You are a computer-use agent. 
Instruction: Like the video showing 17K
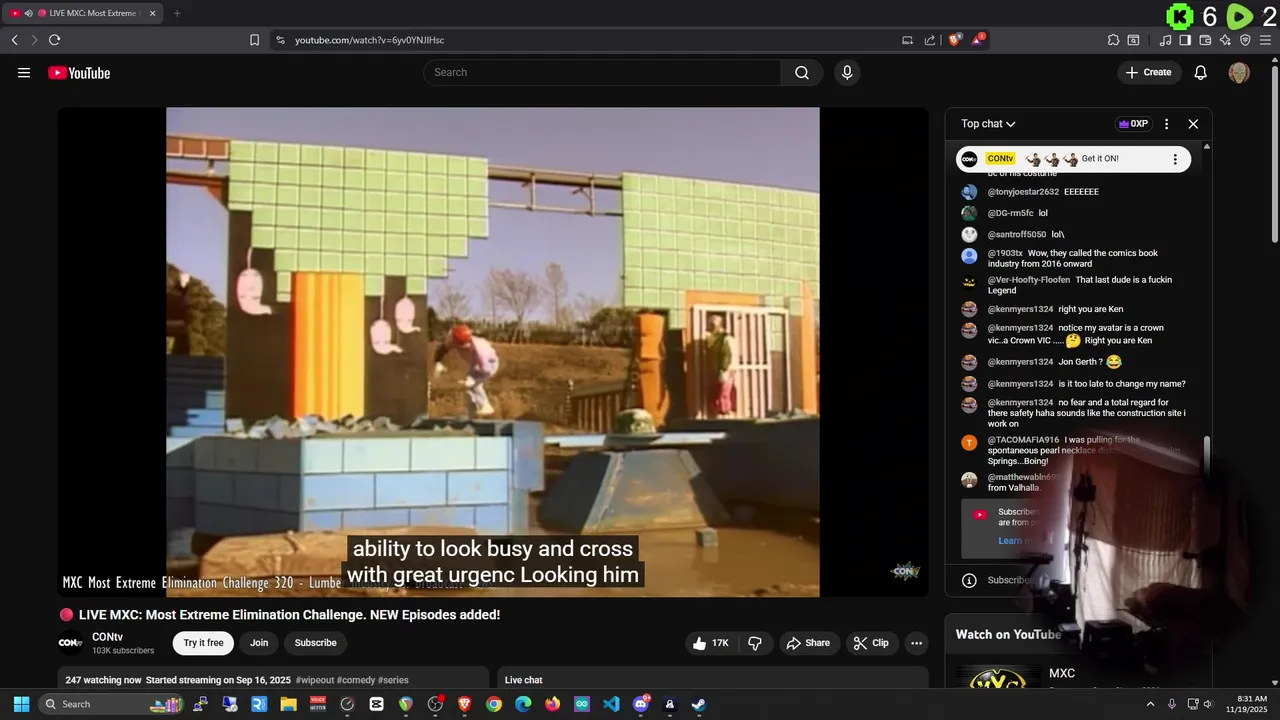[711, 643]
